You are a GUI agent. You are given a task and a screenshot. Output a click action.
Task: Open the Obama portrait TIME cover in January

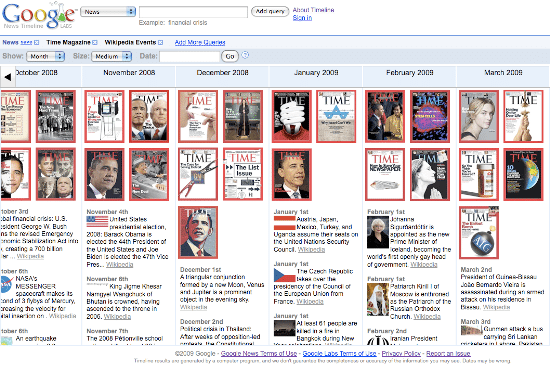(x=291, y=174)
